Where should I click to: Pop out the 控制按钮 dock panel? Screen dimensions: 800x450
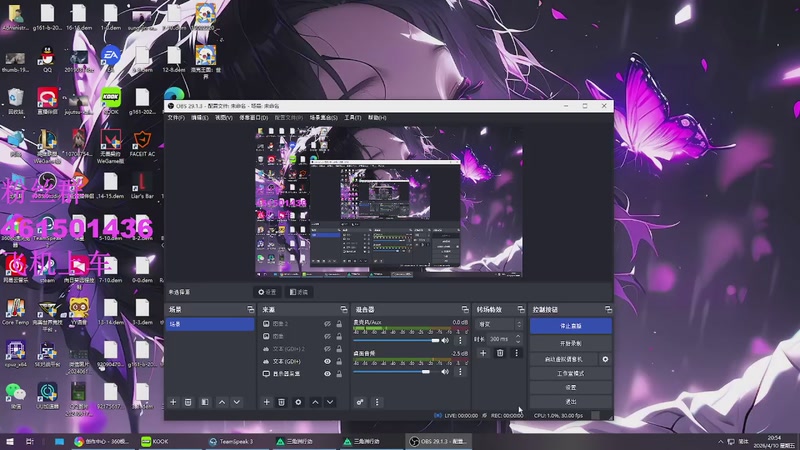608,309
